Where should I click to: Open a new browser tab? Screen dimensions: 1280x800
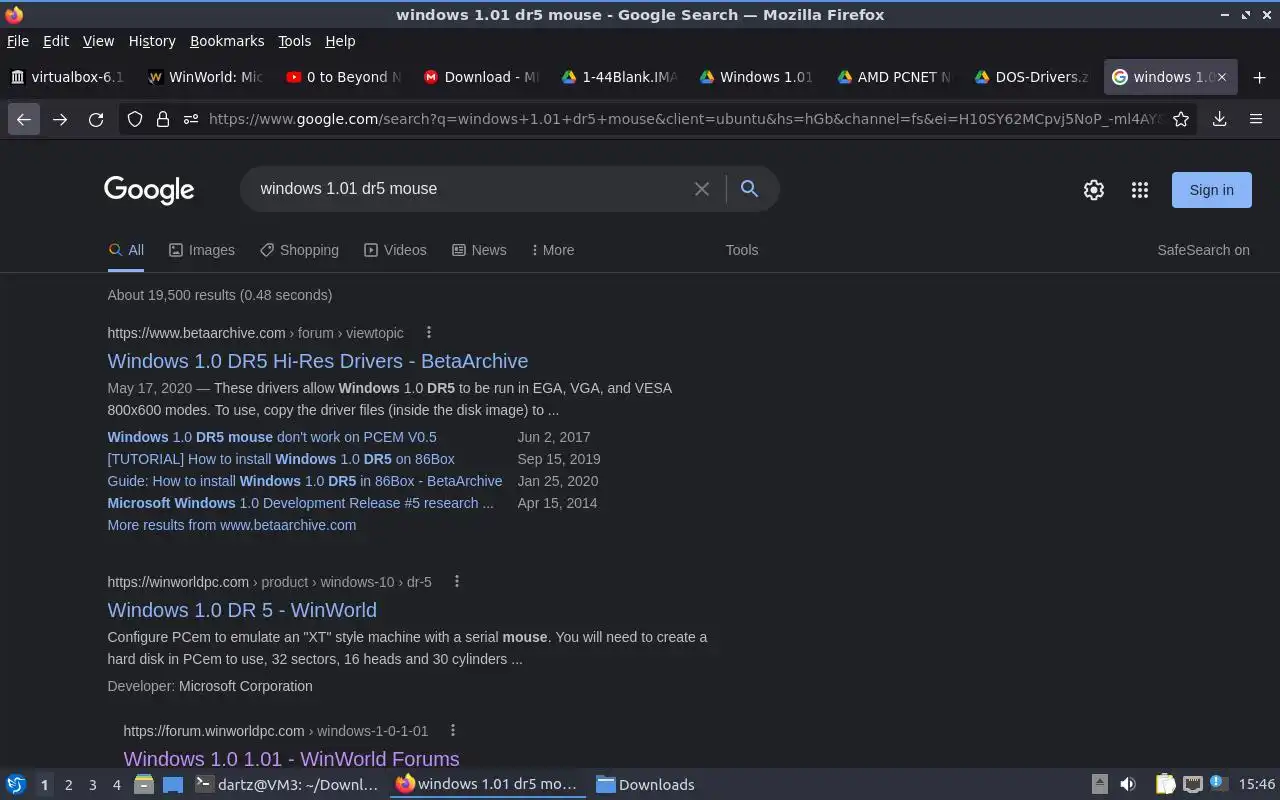1259,77
